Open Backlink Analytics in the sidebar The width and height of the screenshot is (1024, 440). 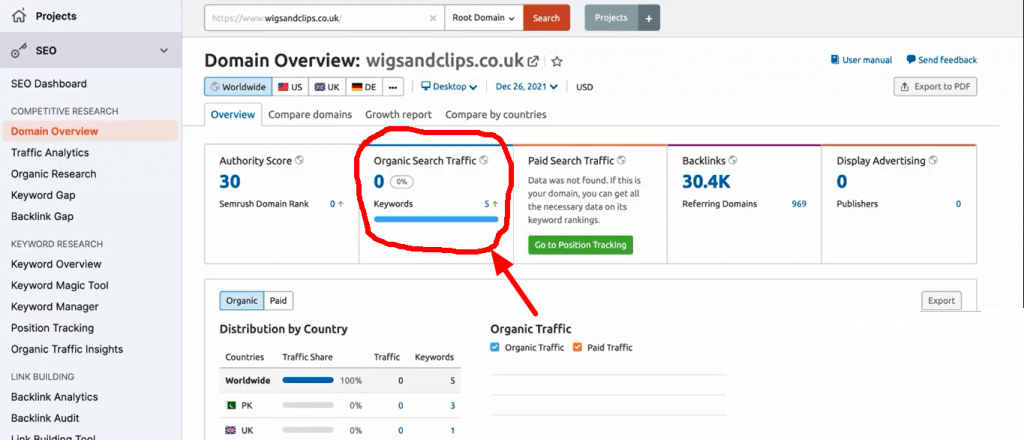coord(54,397)
